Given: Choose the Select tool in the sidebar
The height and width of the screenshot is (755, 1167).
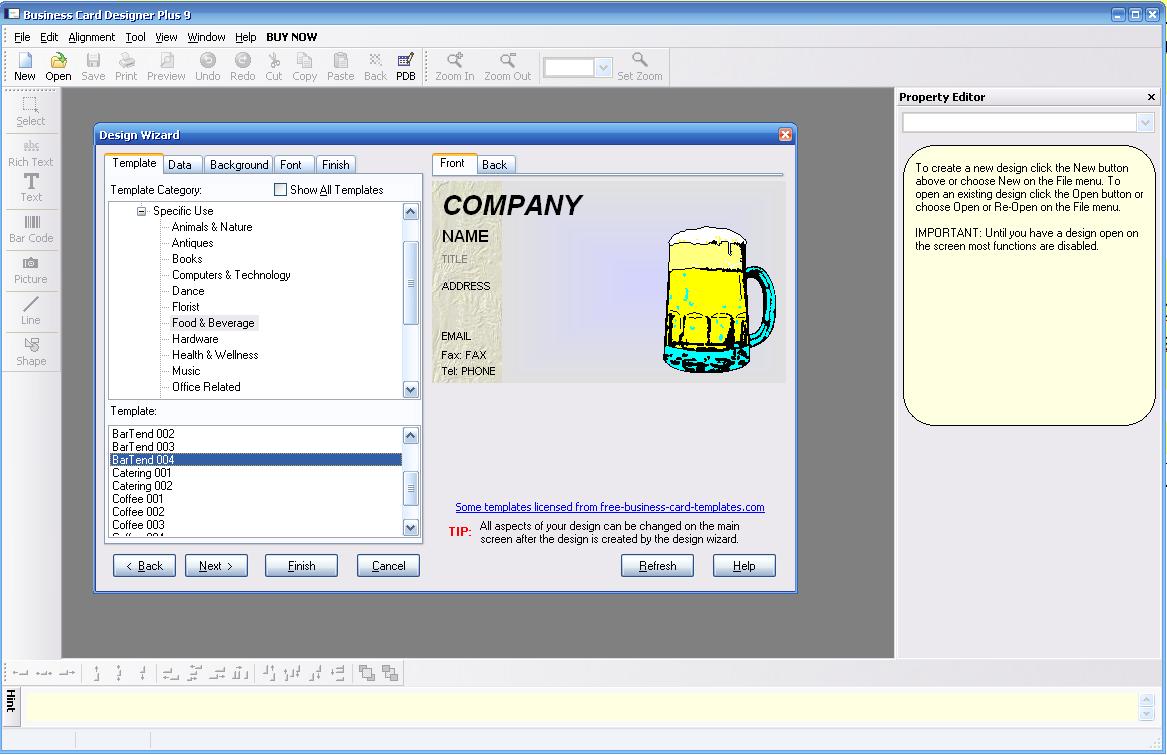Looking at the screenshot, I should click(31, 112).
